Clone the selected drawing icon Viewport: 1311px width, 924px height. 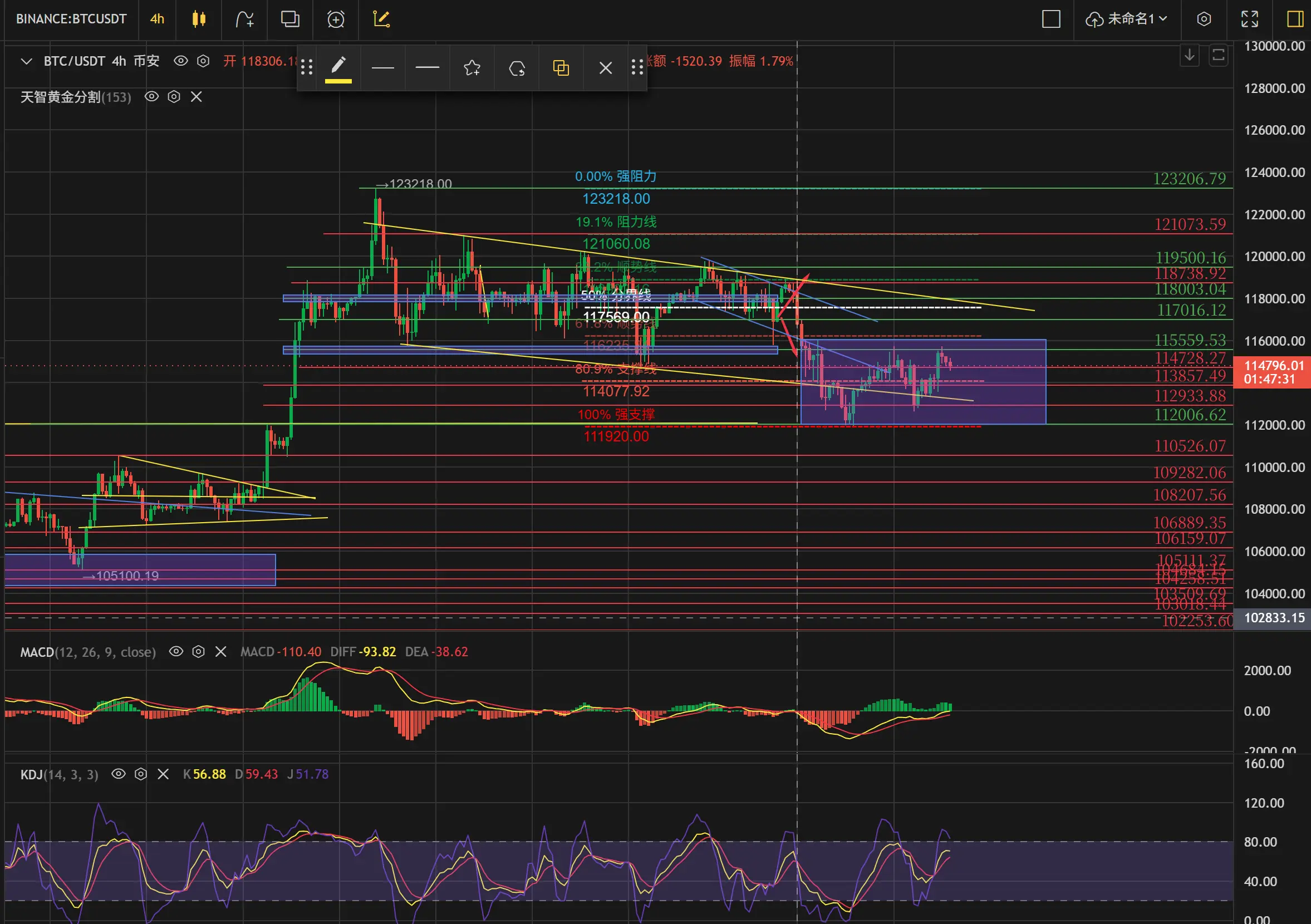click(x=561, y=67)
